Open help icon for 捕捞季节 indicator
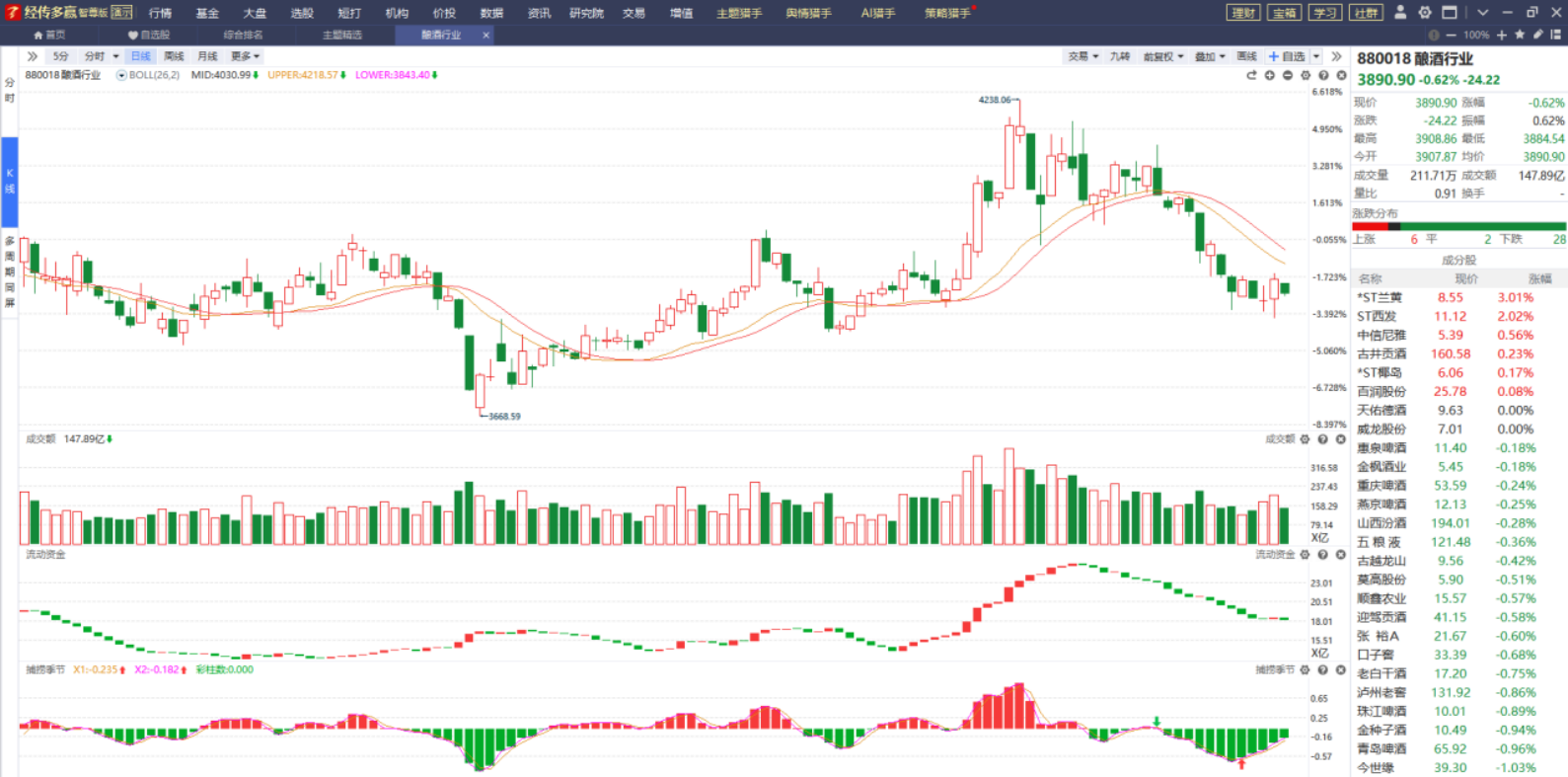The height and width of the screenshot is (777, 1568). click(x=1322, y=669)
